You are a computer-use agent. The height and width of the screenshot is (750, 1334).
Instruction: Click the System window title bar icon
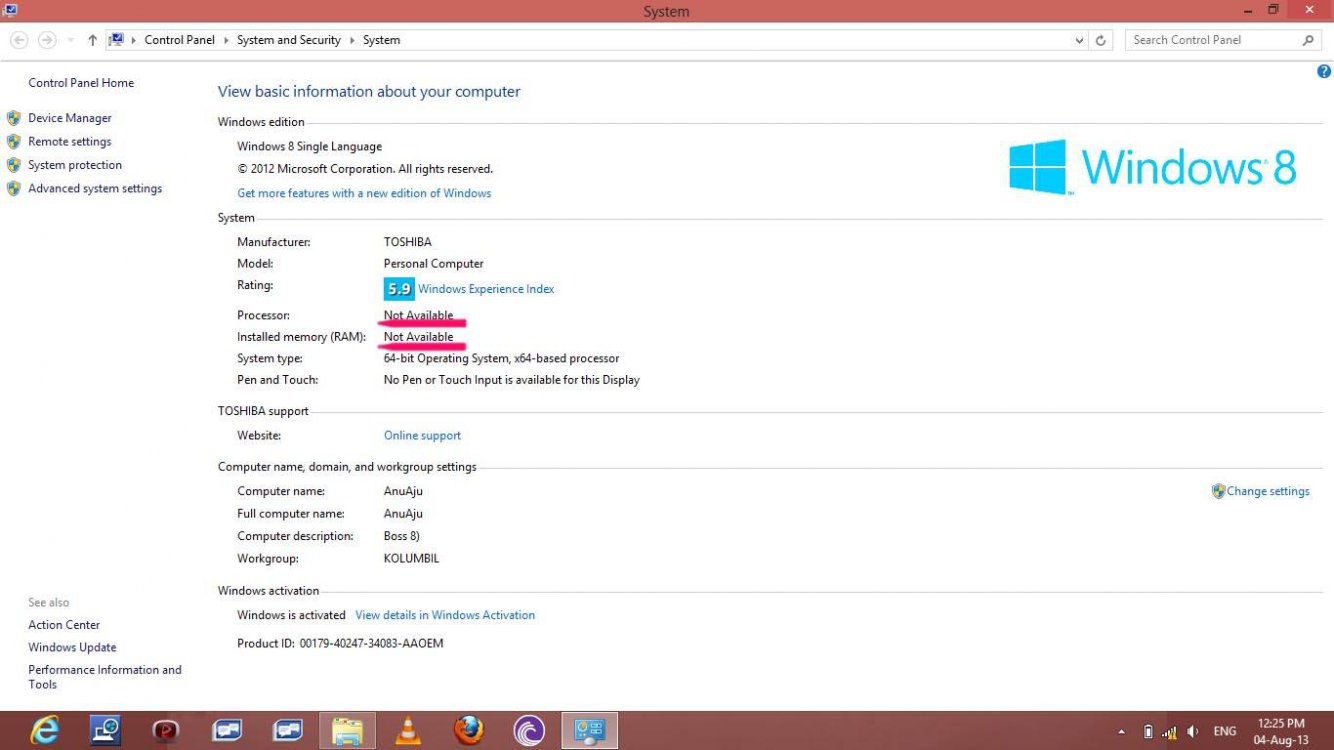10,10
